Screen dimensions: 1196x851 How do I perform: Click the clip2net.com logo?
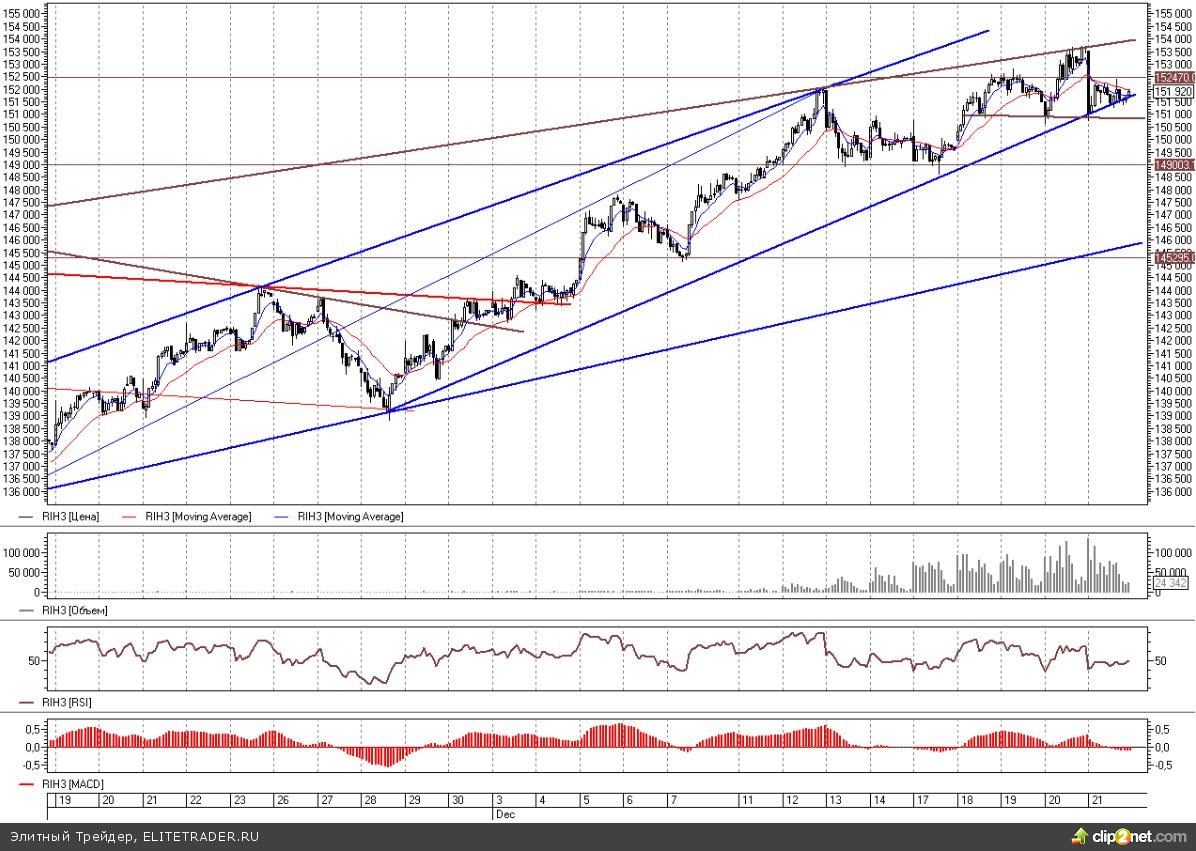[1142, 836]
